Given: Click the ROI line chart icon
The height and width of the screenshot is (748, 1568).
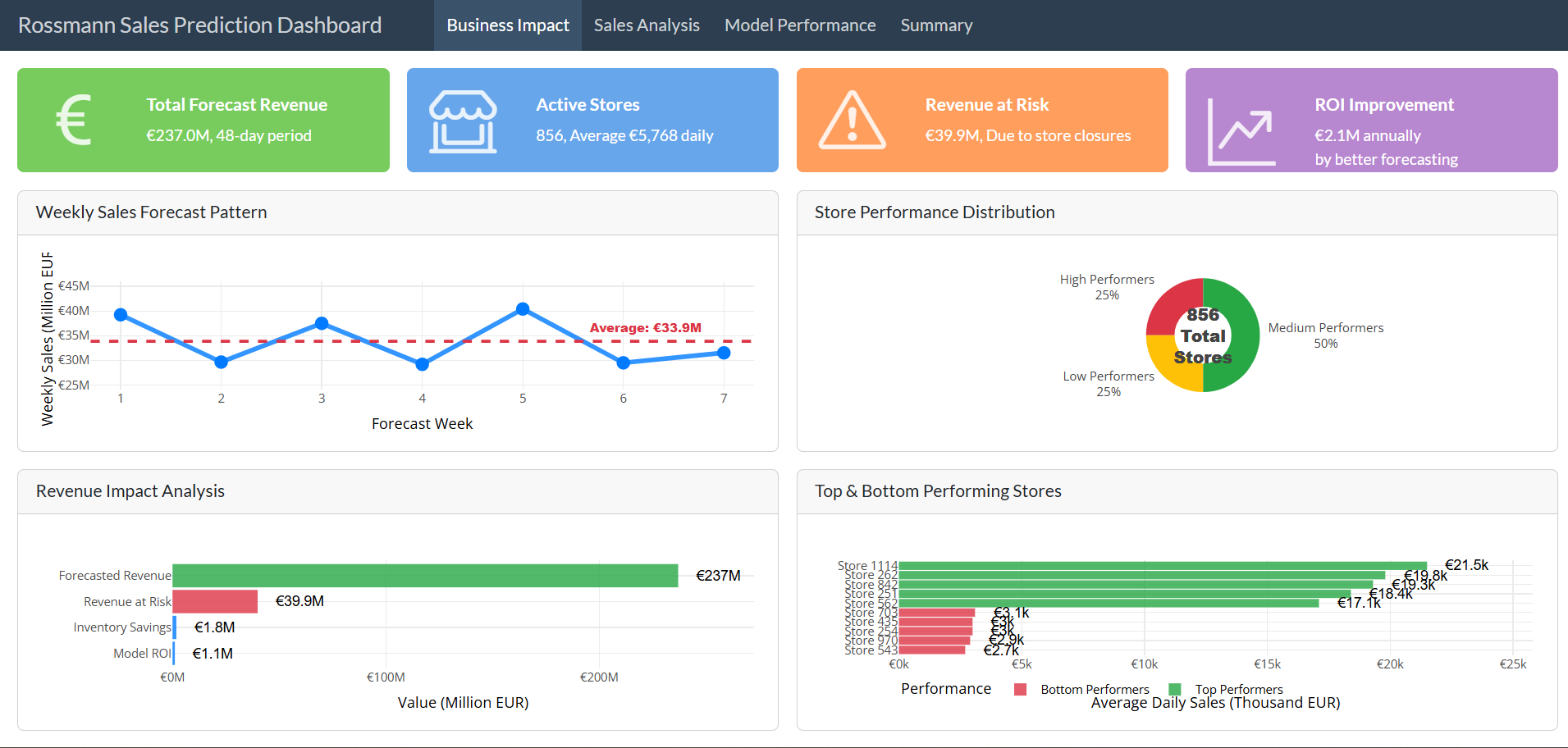Looking at the screenshot, I should [1242, 131].
